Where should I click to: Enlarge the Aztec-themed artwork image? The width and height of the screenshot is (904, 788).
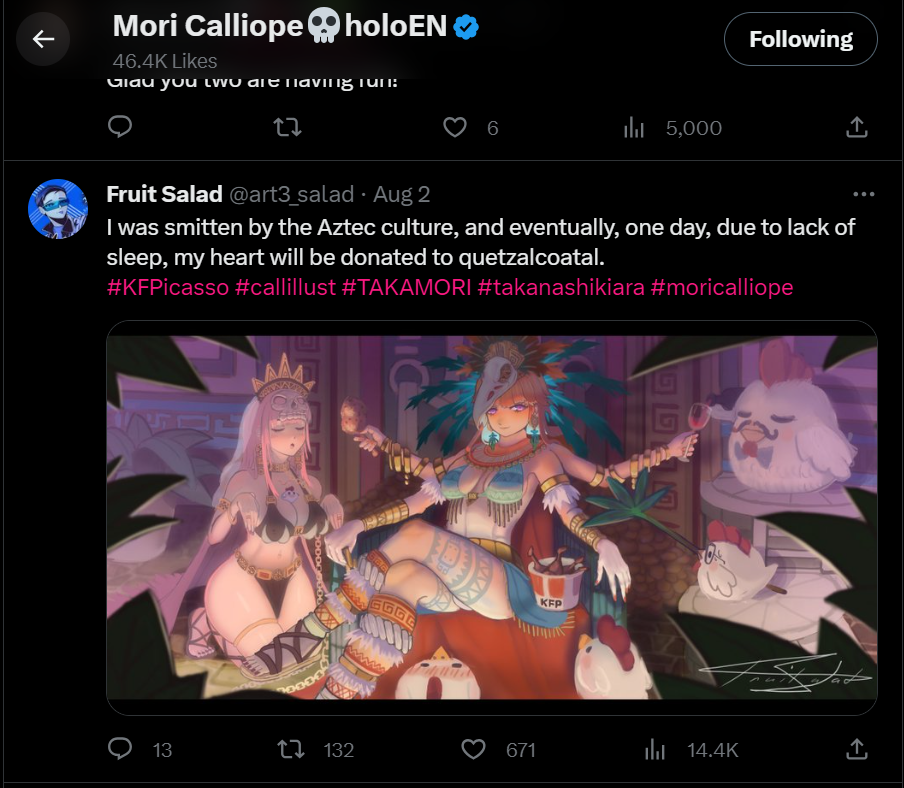491,517
